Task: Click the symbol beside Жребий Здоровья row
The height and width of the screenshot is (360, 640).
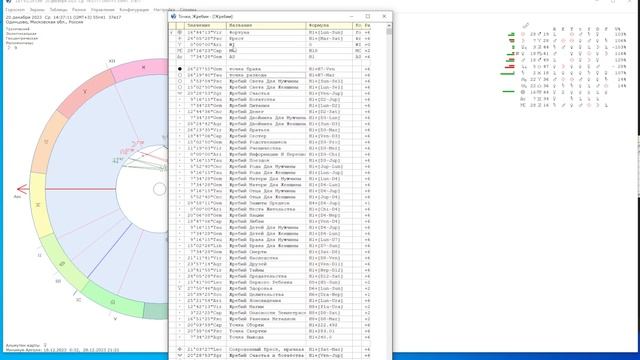Action: pyautogui.click(x=180, y=288)
